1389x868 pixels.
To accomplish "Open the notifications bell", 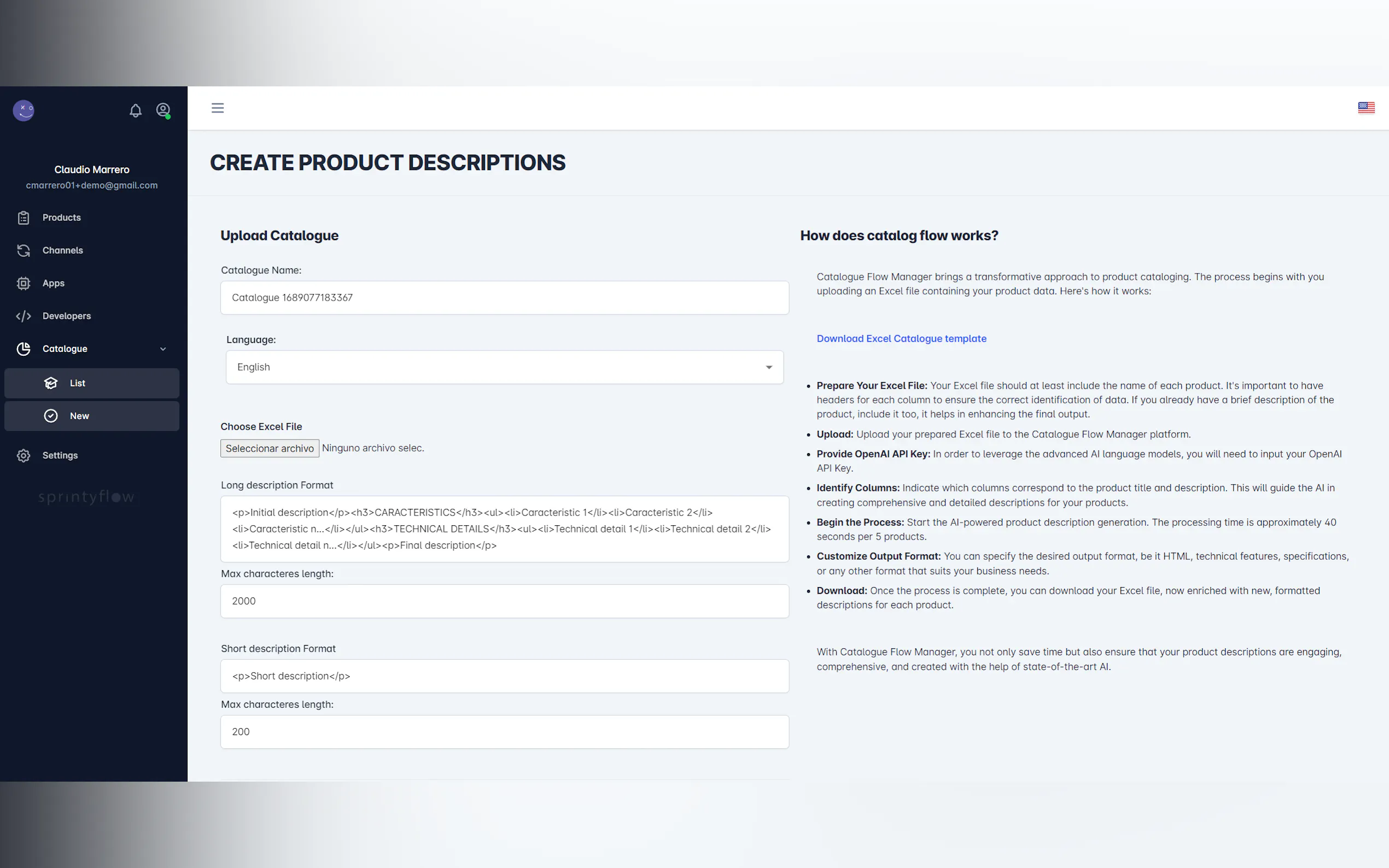I will pos(136,110).
